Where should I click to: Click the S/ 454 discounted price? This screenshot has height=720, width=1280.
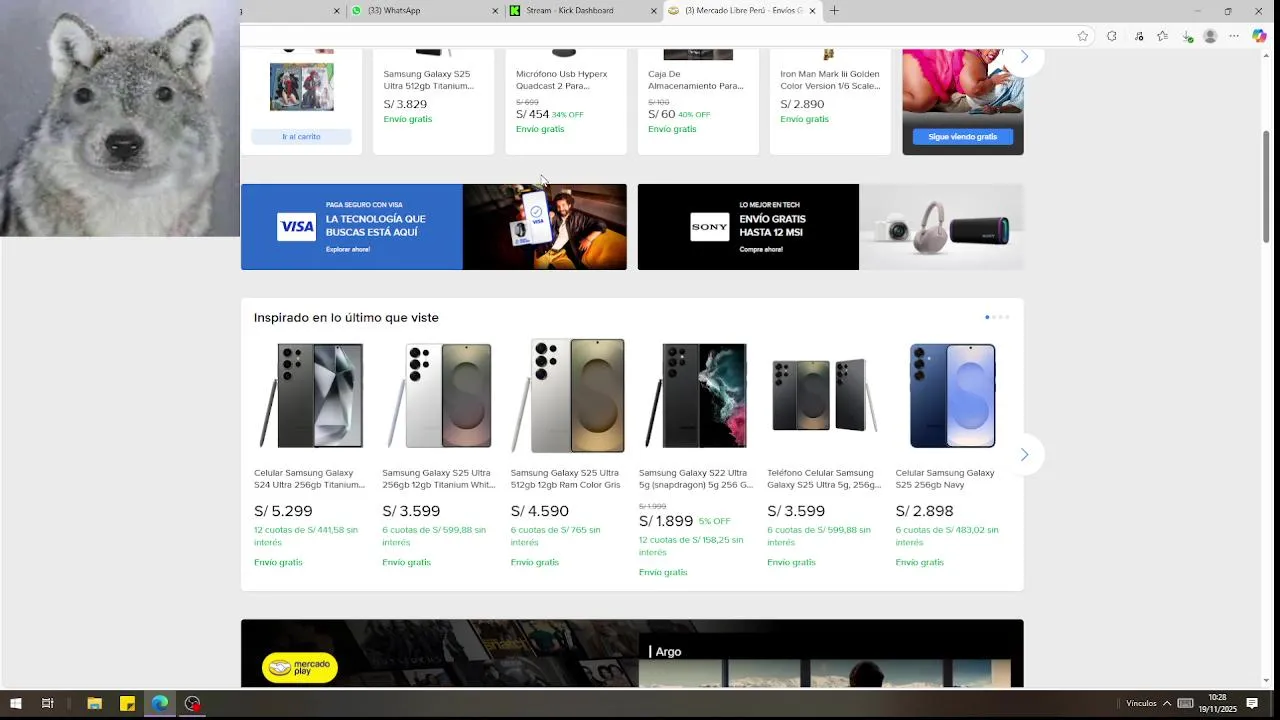coord(533,114)
